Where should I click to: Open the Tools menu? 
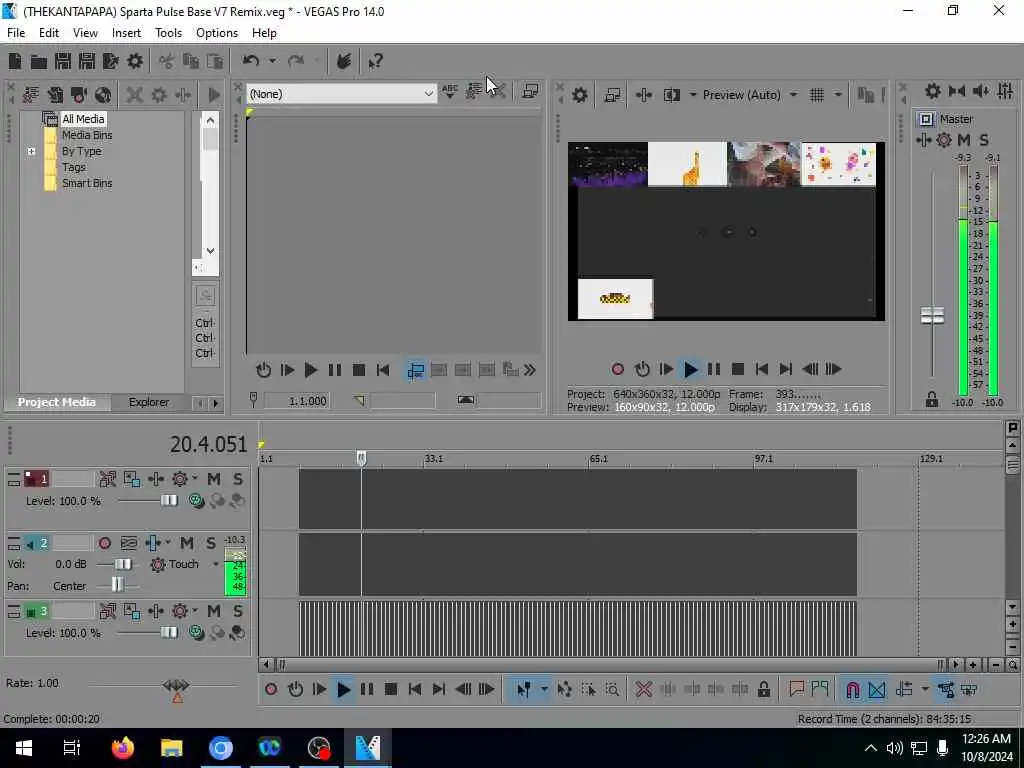[x=168, y=33]
